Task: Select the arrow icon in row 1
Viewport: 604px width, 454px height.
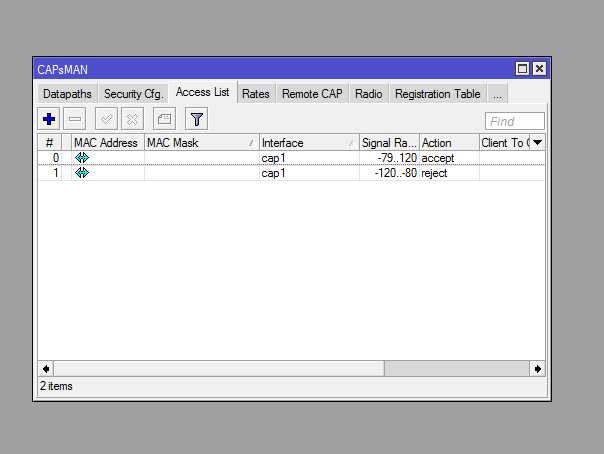Action: [x=82, y=173]
